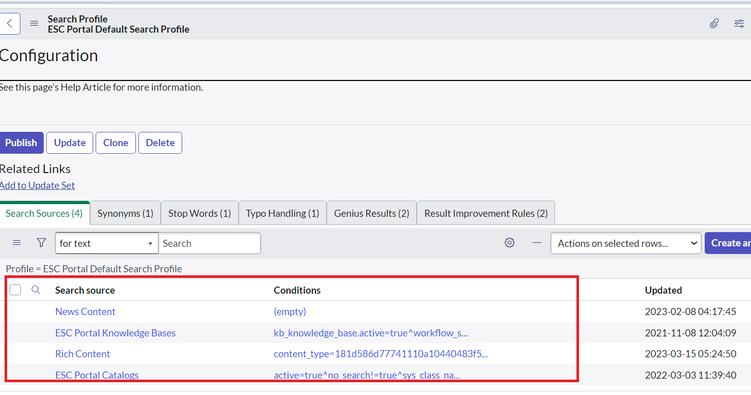Open the form personalization sliders icon
The height and width of the screenshot is (395, 751).
coord(739,23)
